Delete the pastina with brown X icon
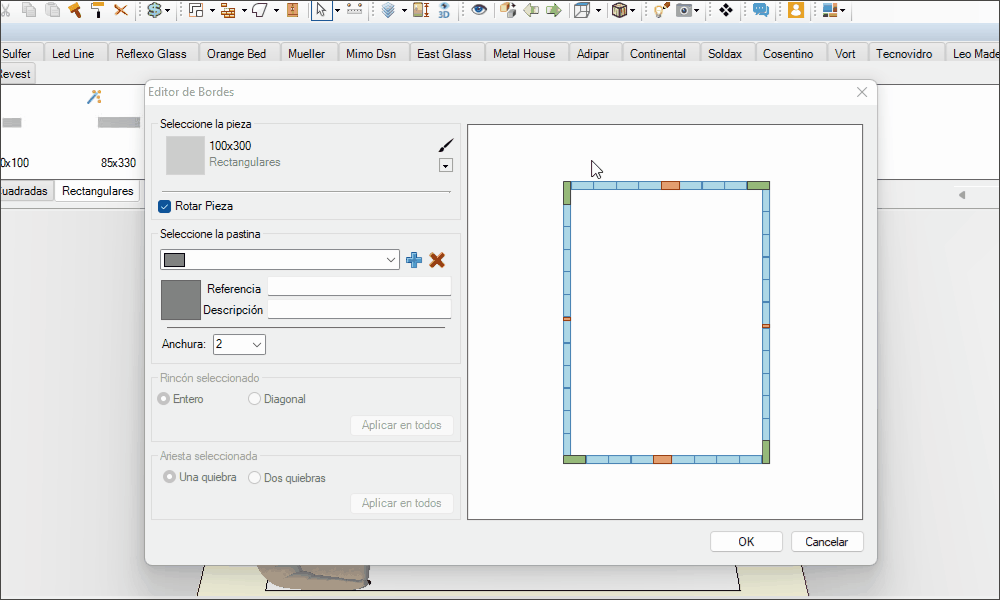The width and height of the screenshot is (1000, 600). tap(437, 260)
